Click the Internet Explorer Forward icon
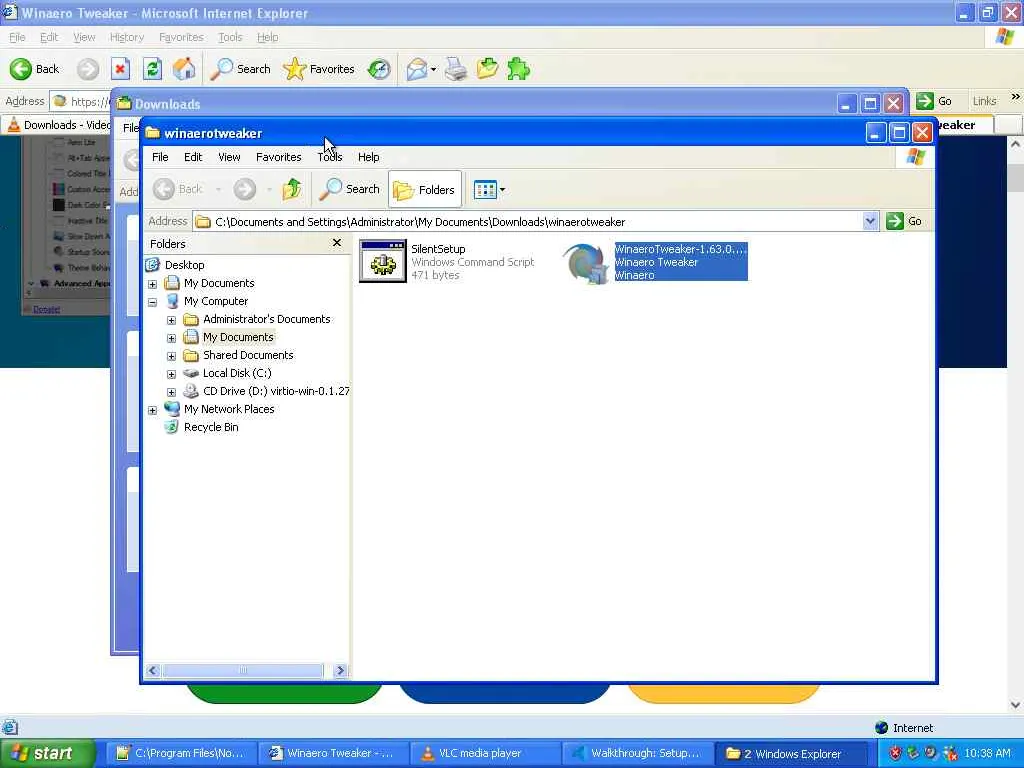 pos(88,69)
